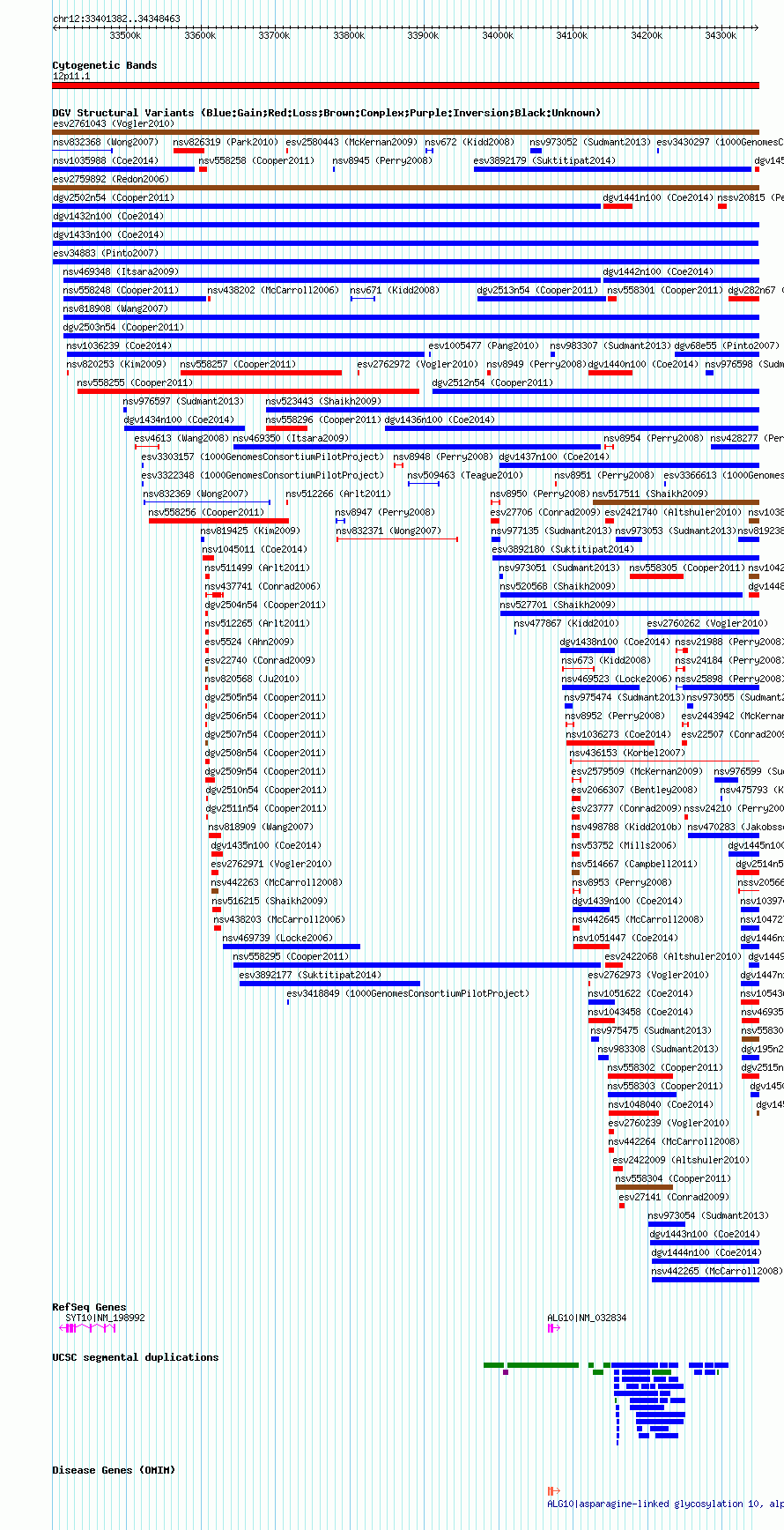Image resolution: width=784 pixels, height=1530 pixels.
Task: Select the UCSC segmental duplications track title
Action: (x=136, y=1357)
